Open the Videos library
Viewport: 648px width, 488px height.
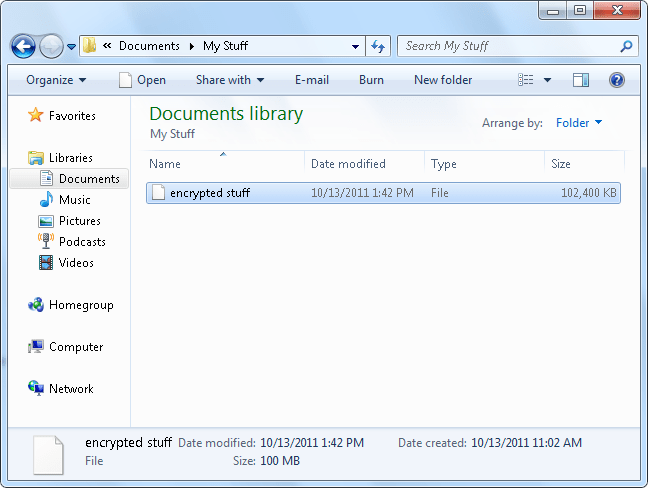[76, 263]
